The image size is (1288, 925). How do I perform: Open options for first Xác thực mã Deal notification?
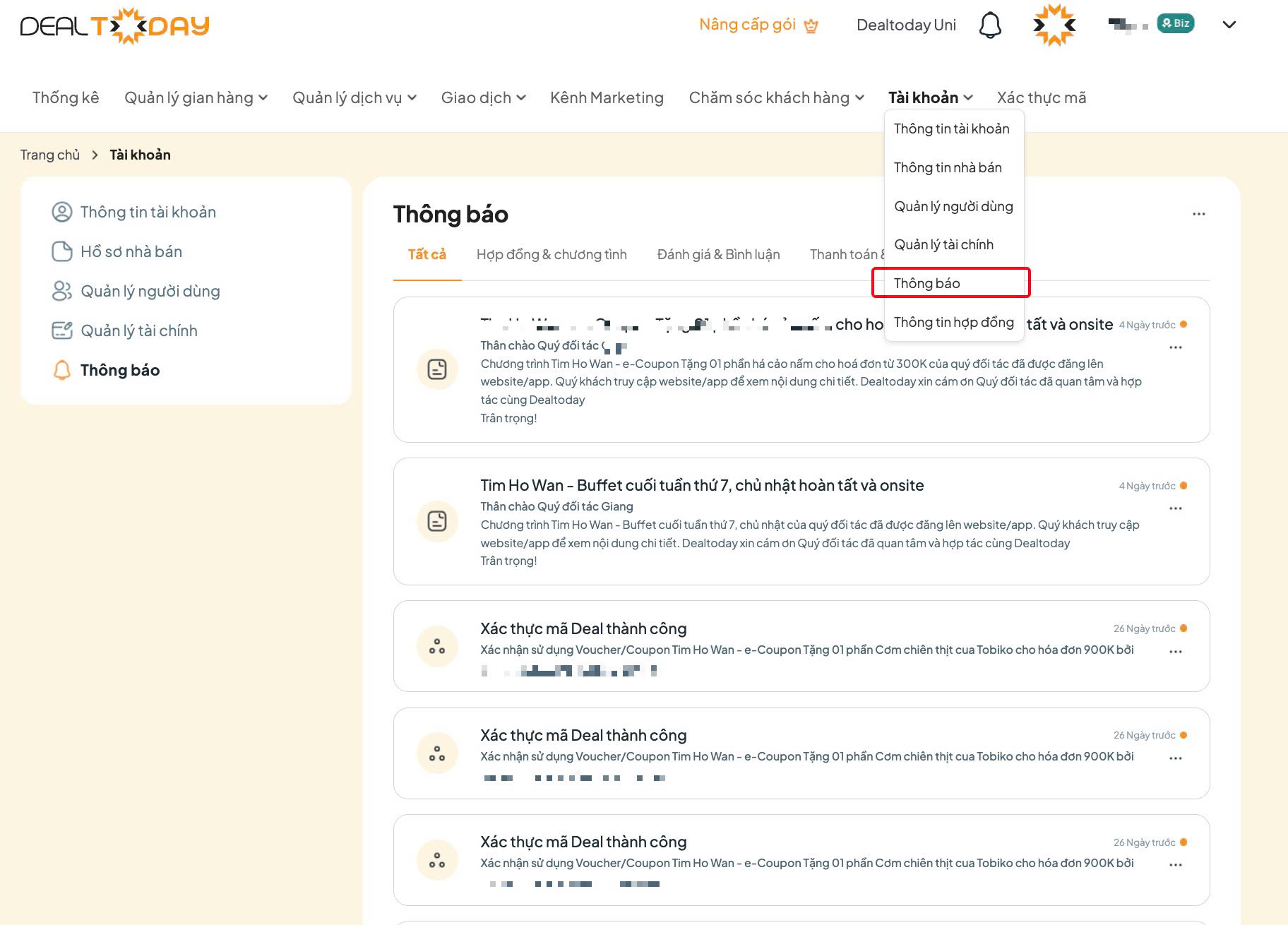point(1175,652)
